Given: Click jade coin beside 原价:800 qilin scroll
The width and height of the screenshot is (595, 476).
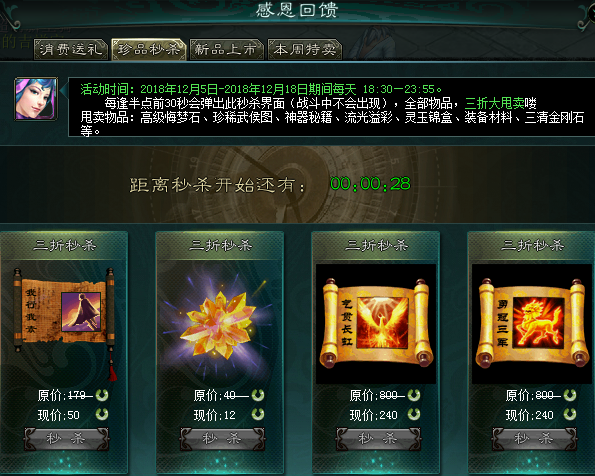Looking at the screenshot, I should tap(570, 395).
